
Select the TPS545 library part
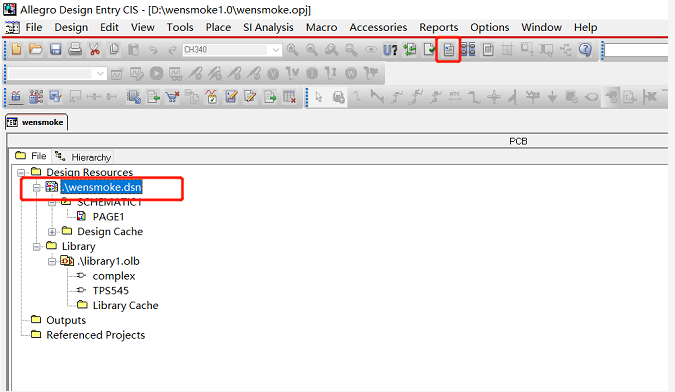tap(111, 290)
